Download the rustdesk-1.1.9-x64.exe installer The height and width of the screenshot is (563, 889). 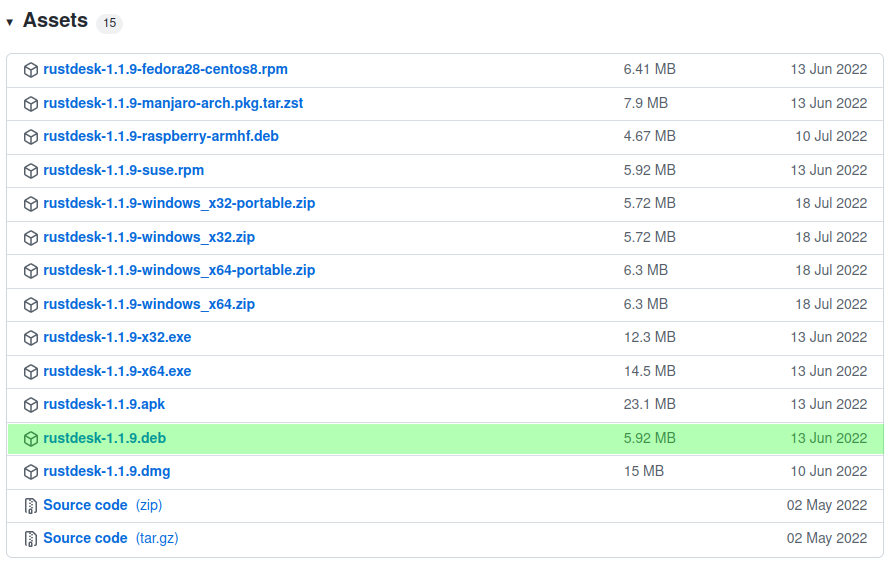tap(117, 372)
